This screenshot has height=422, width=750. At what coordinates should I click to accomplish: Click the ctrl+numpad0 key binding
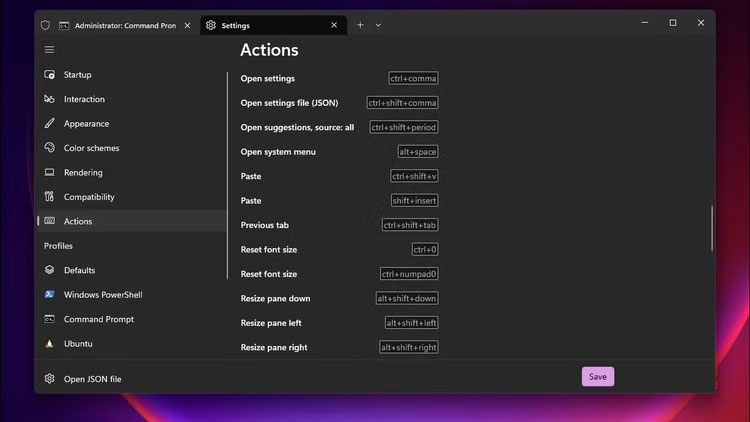pyautogui.click(x=409, y=274)
